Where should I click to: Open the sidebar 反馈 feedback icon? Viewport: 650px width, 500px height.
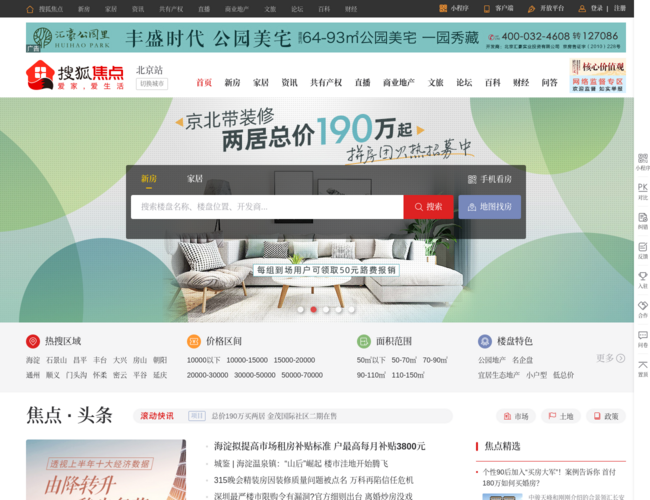[x=643, y=247]
